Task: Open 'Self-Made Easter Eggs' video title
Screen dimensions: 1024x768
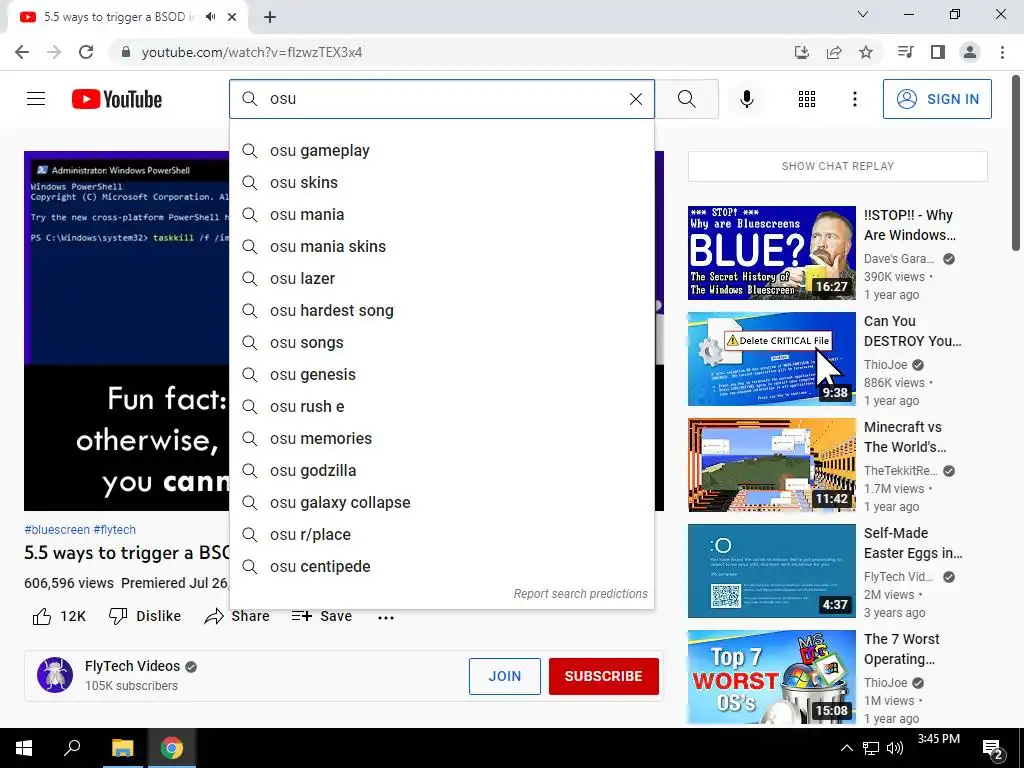Action: (913, 543)
